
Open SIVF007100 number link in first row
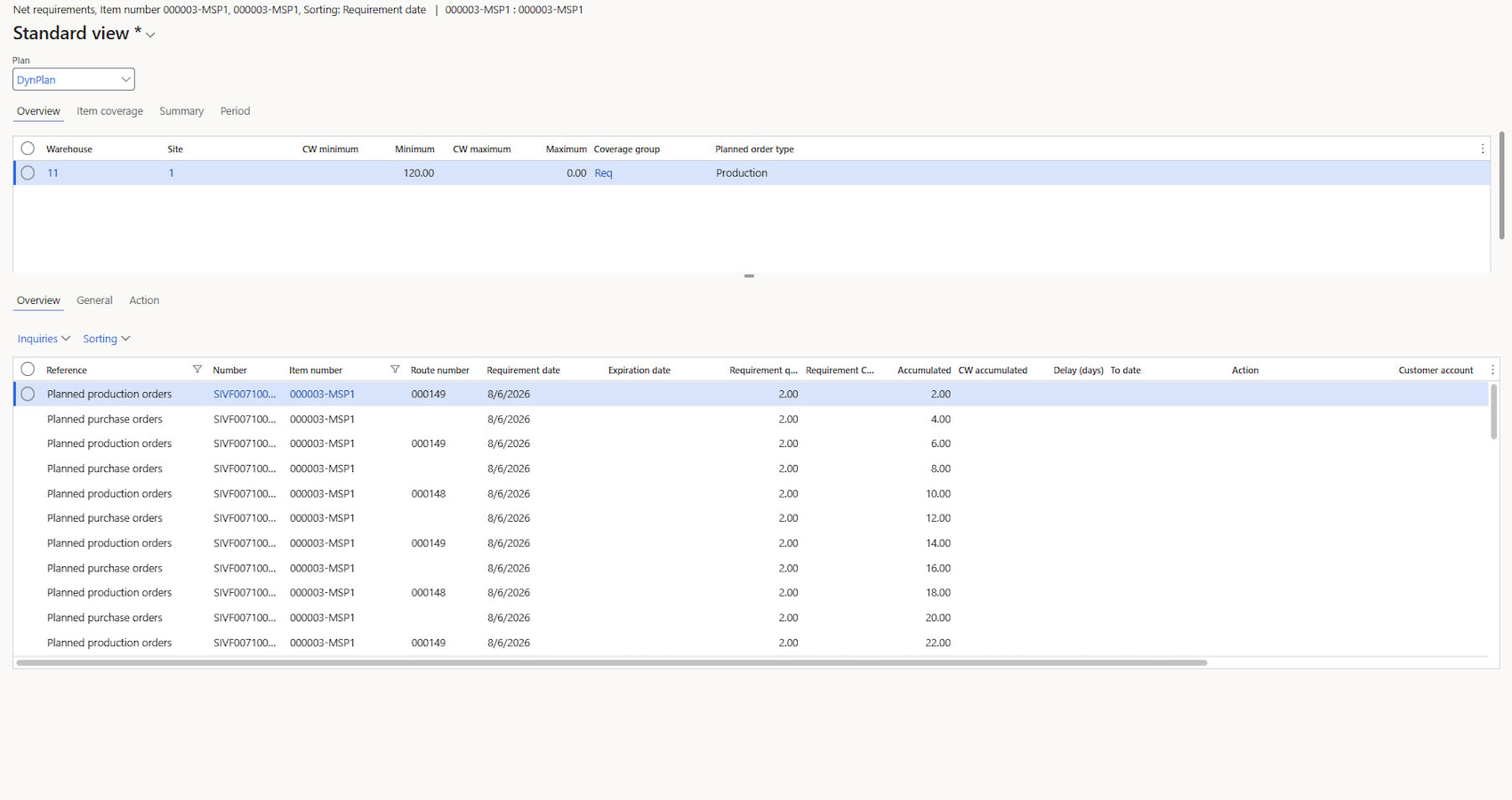pyautogui.click(x=245, y=394)
